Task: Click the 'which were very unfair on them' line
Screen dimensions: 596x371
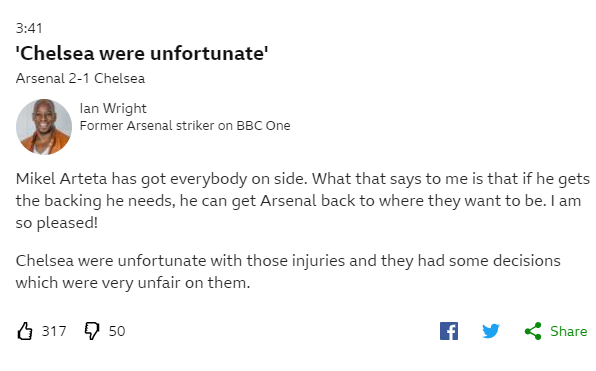Action: point(133,283)
